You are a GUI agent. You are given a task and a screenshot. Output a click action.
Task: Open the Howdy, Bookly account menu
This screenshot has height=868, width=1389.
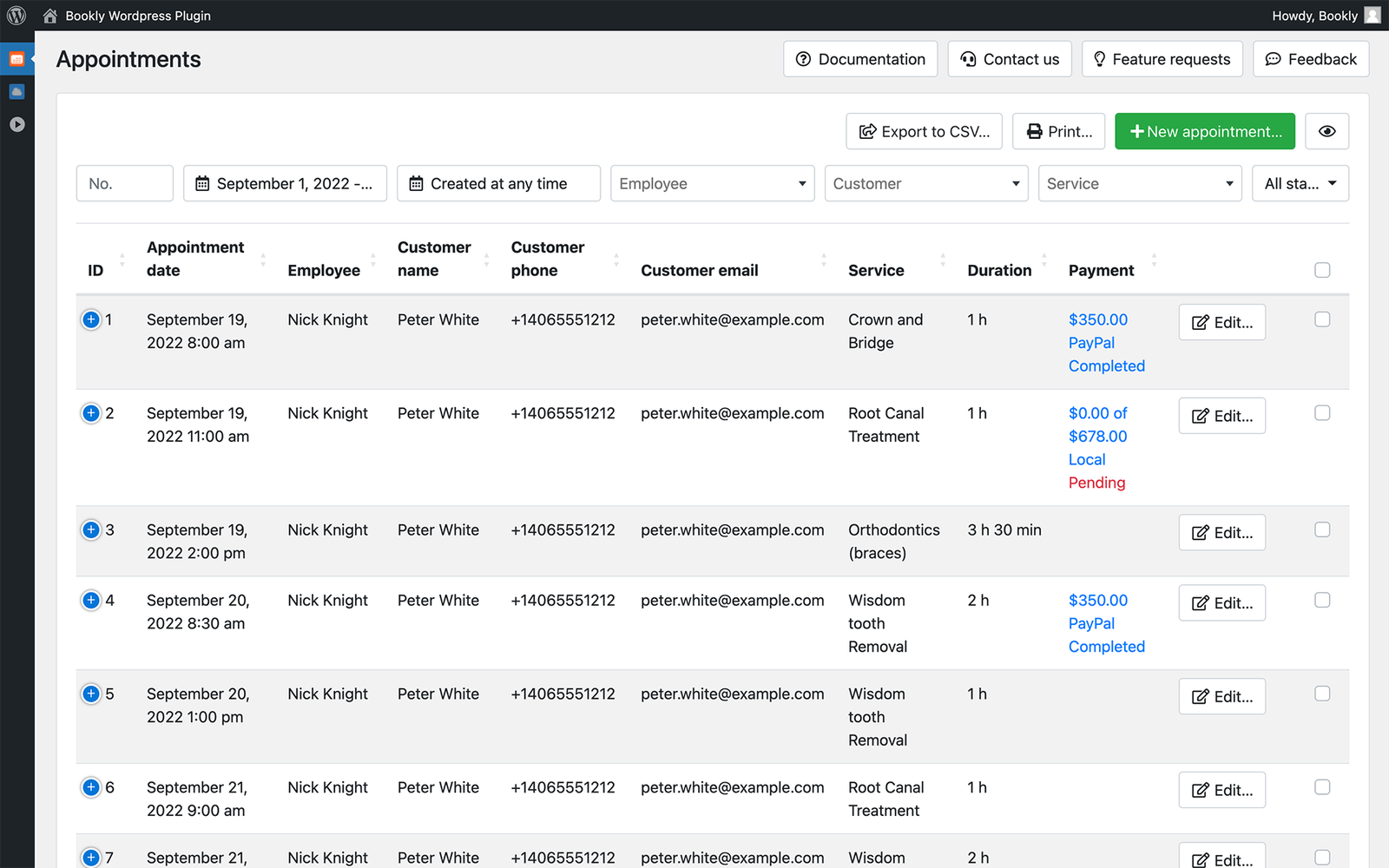click(1326, 15)
